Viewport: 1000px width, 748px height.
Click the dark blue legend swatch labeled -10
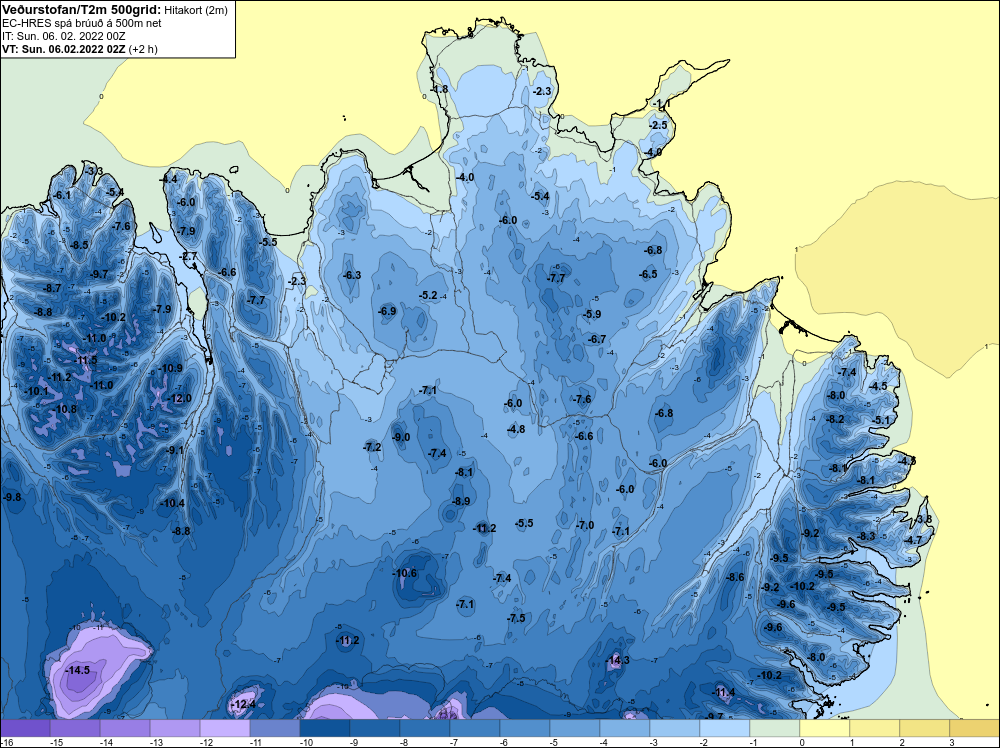click(325, 728)
